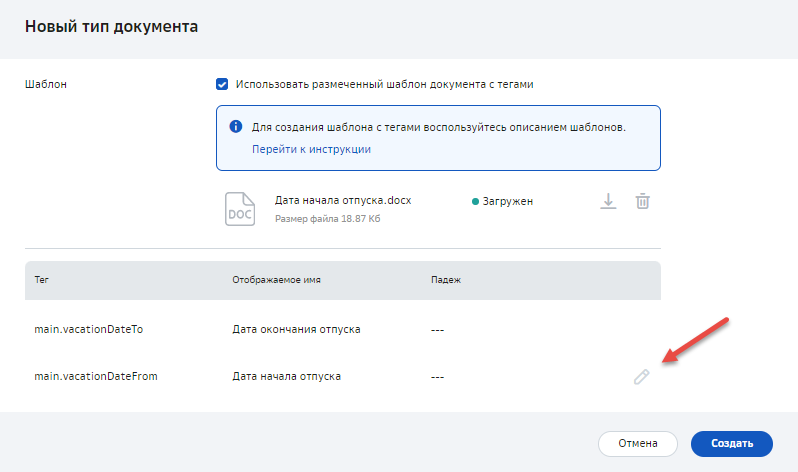Uncheck the tagged template checkbox
This screenshot has width=798, height=472.
click(x=222, y=84)
